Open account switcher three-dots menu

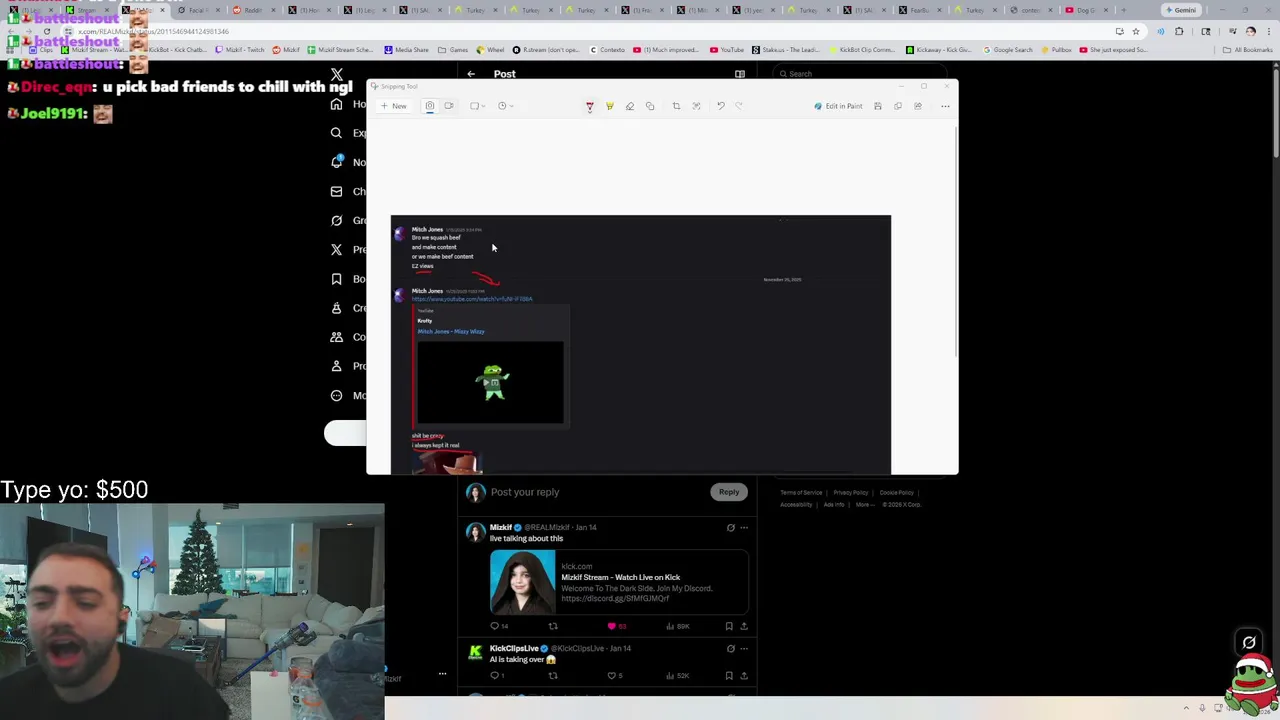[442, 674]
